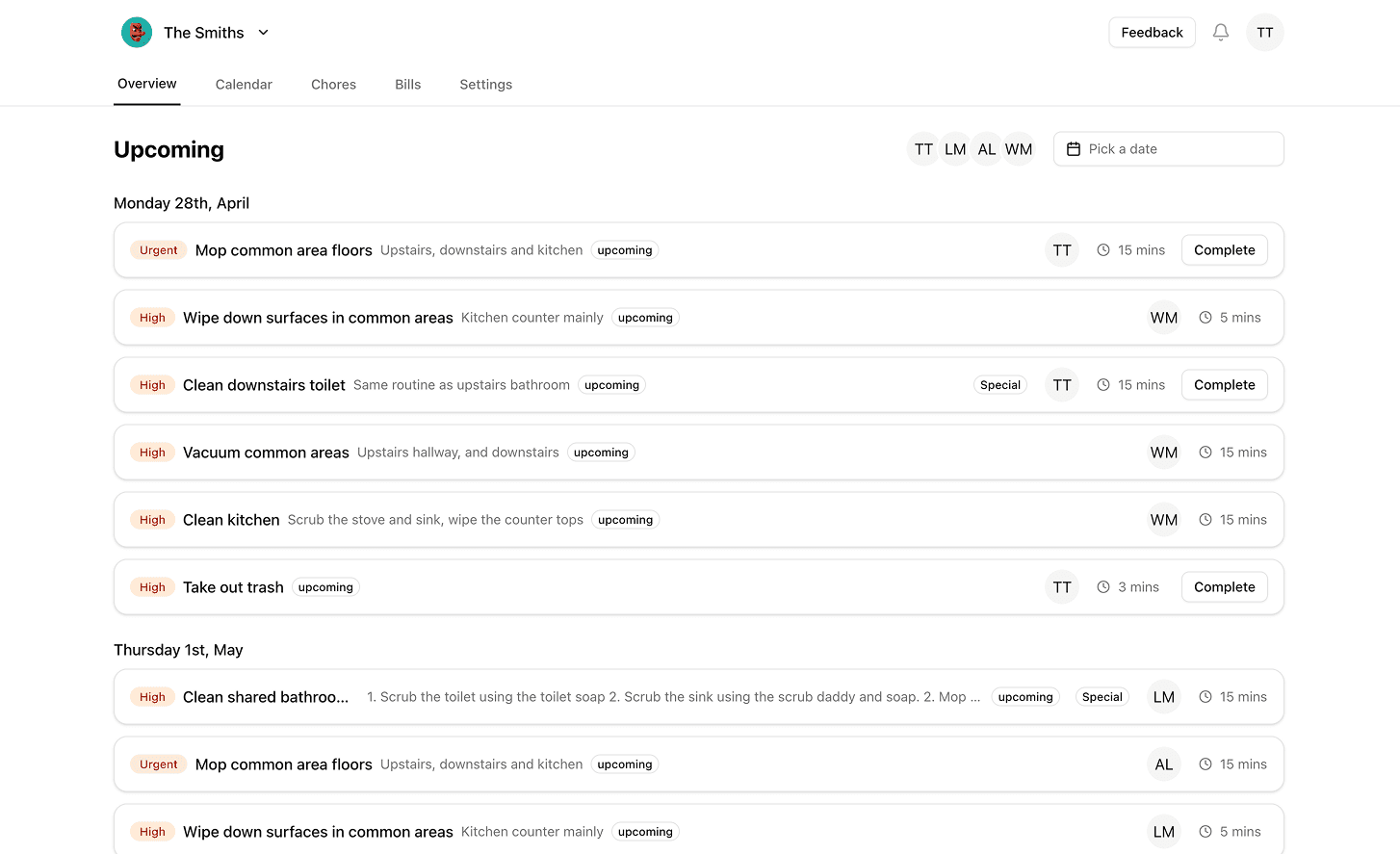
Task: Click upcoming status tag on Take out trash
Action: [x=325, y=587]
